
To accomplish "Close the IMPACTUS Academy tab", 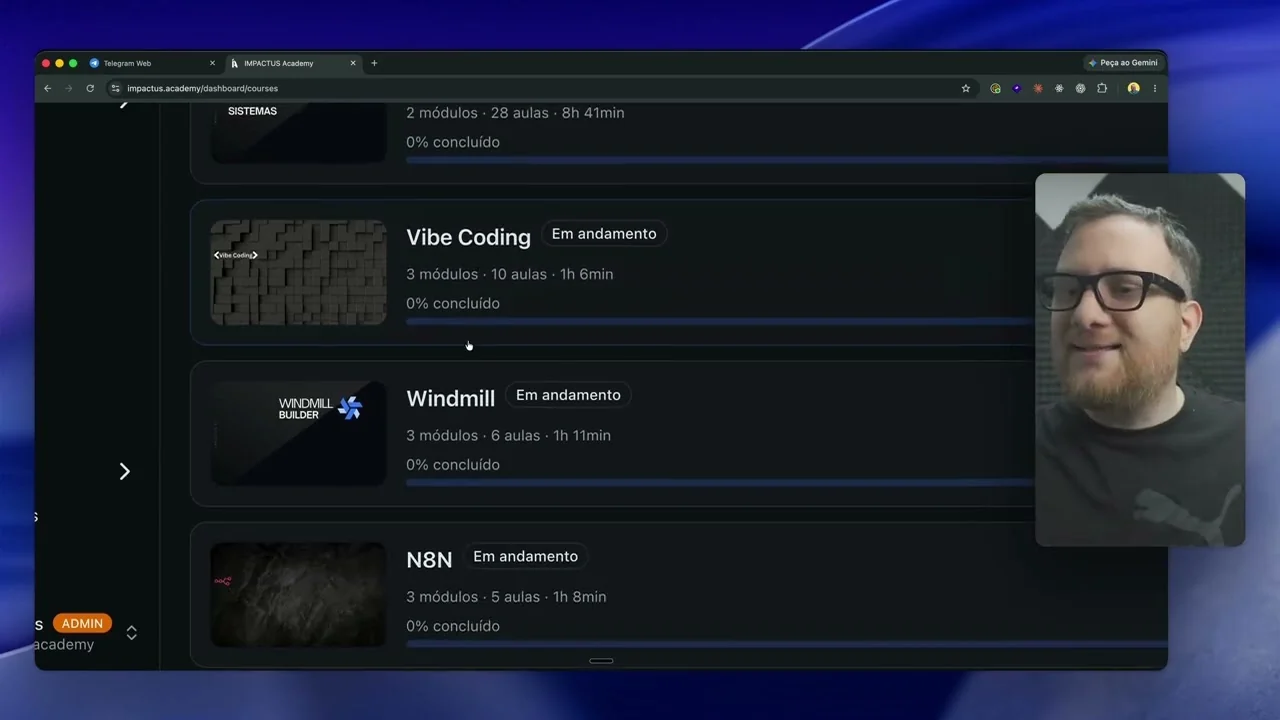I will (x=353, y=63).
